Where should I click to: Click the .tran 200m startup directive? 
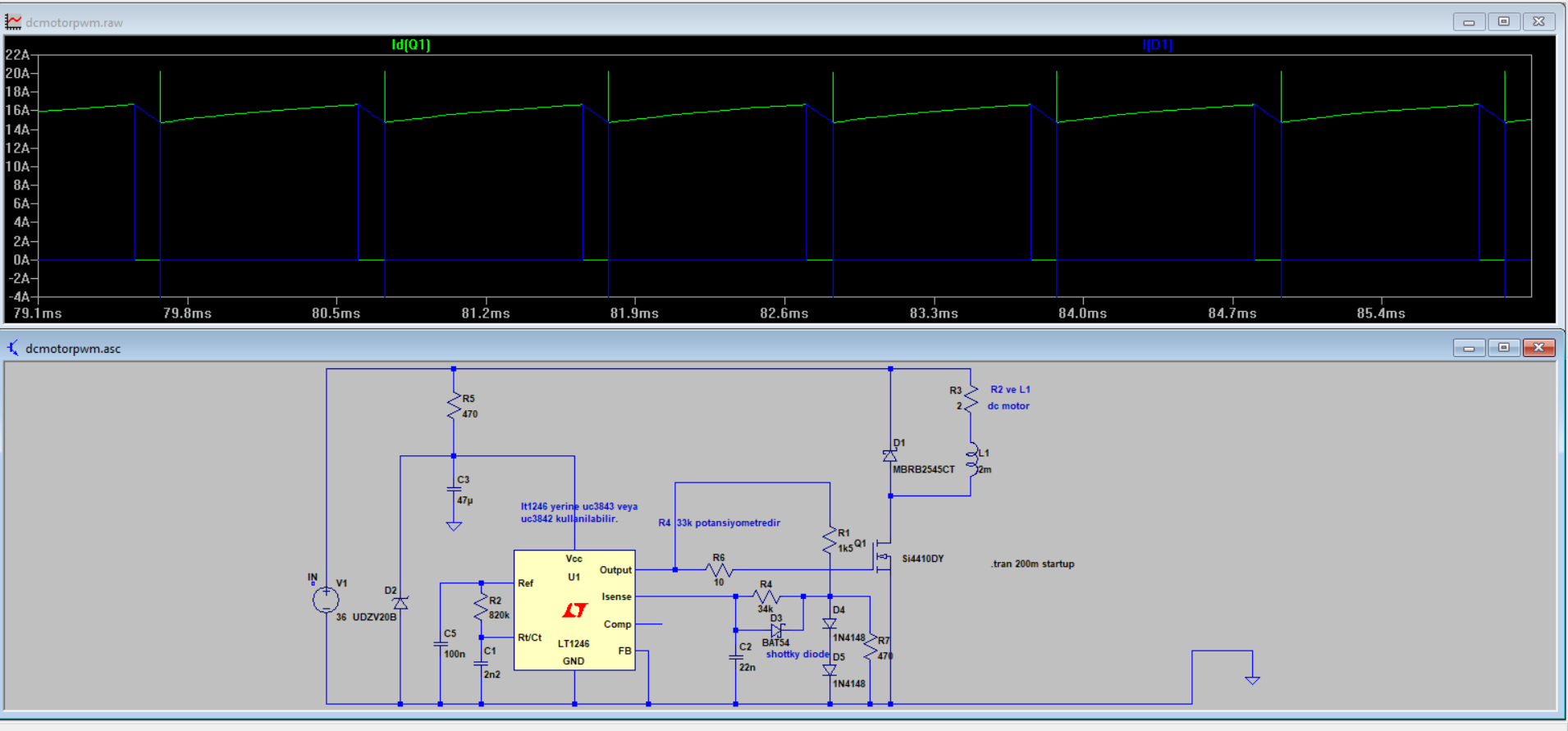[x=1032, y=564]
